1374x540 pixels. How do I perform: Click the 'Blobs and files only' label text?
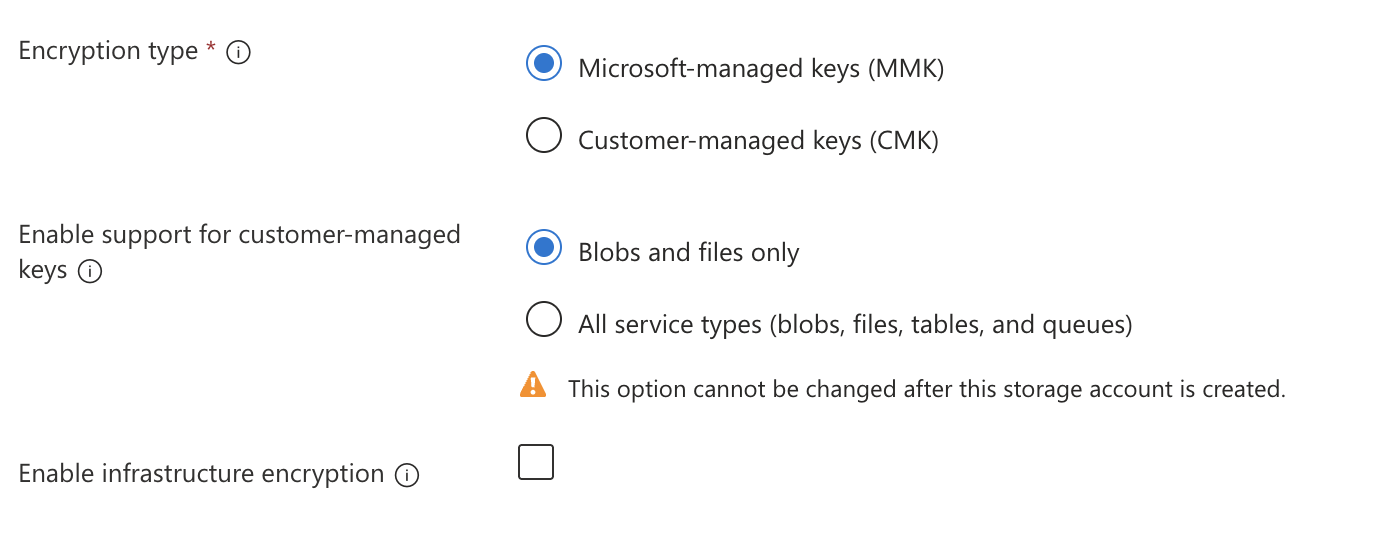pyautogui.click(x=689, y=252)
